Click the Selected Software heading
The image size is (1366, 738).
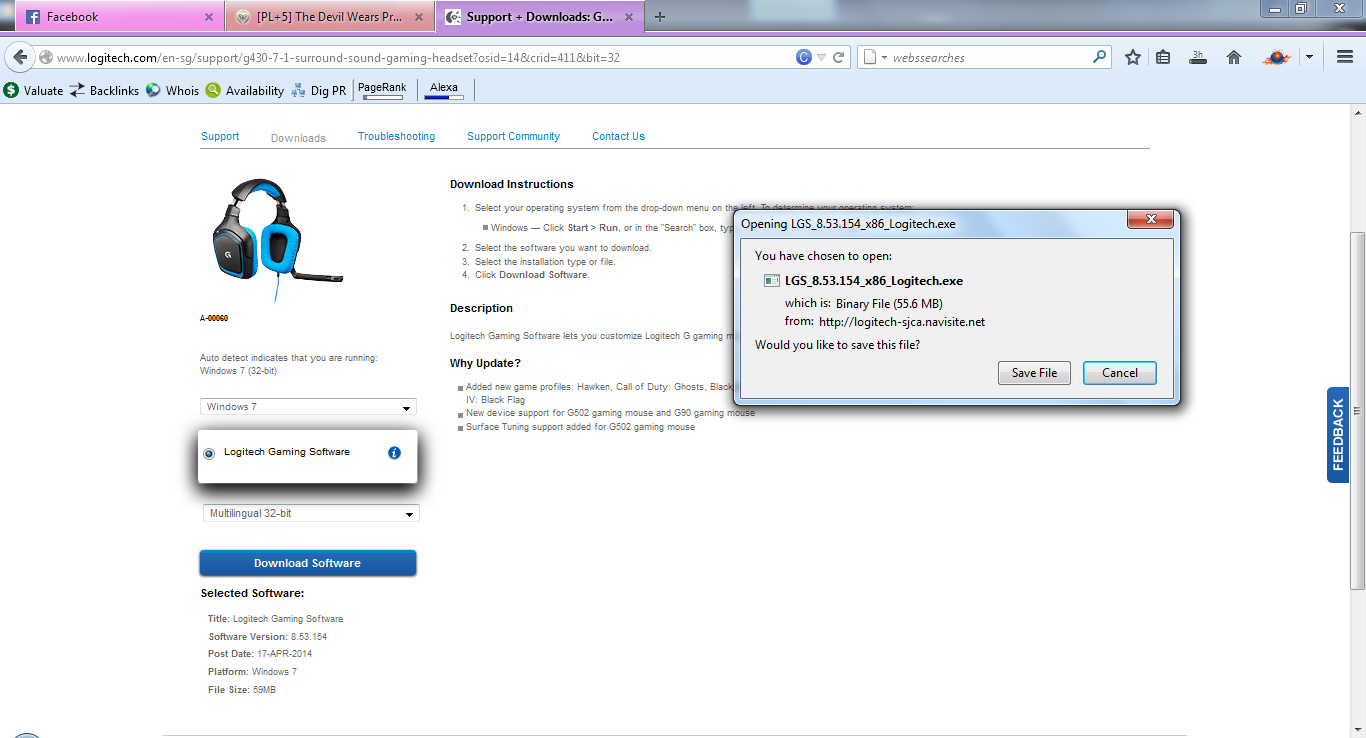[252, 594]
